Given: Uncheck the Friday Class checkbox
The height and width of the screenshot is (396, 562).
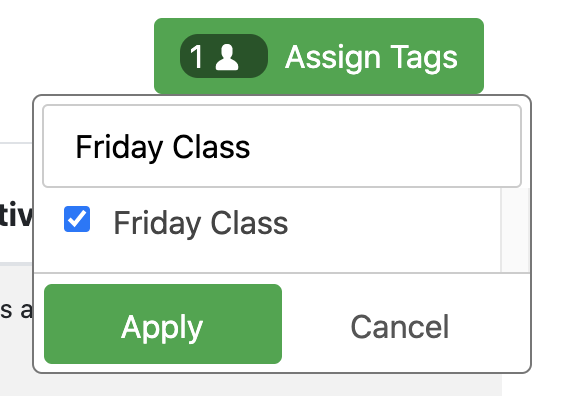Looking at the screenshot, I should point(77,219).
